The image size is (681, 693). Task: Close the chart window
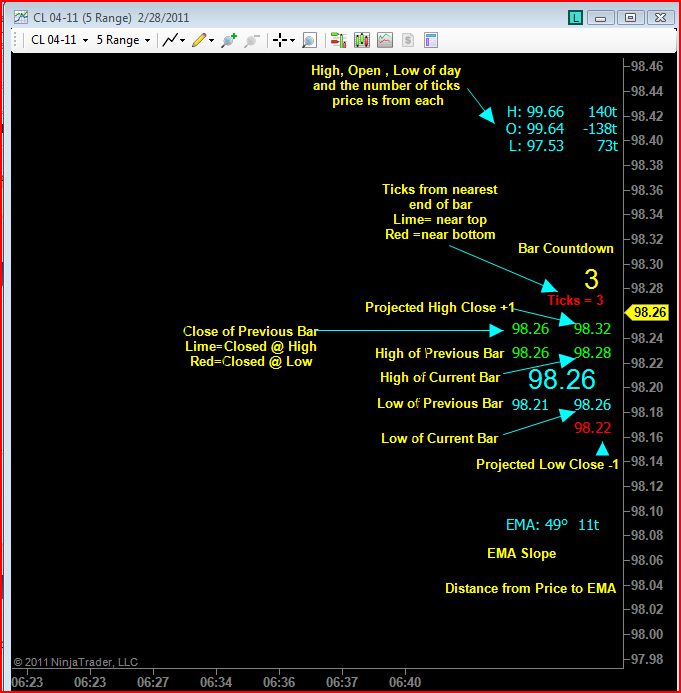[x=660, y=18]
